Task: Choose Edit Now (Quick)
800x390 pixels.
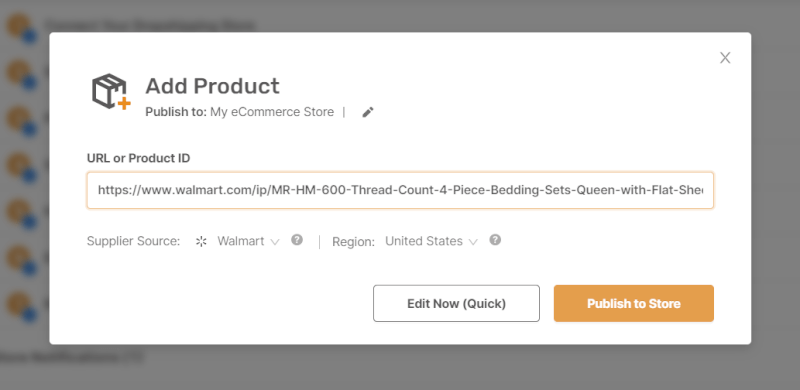Action: (x=456, y=303)
